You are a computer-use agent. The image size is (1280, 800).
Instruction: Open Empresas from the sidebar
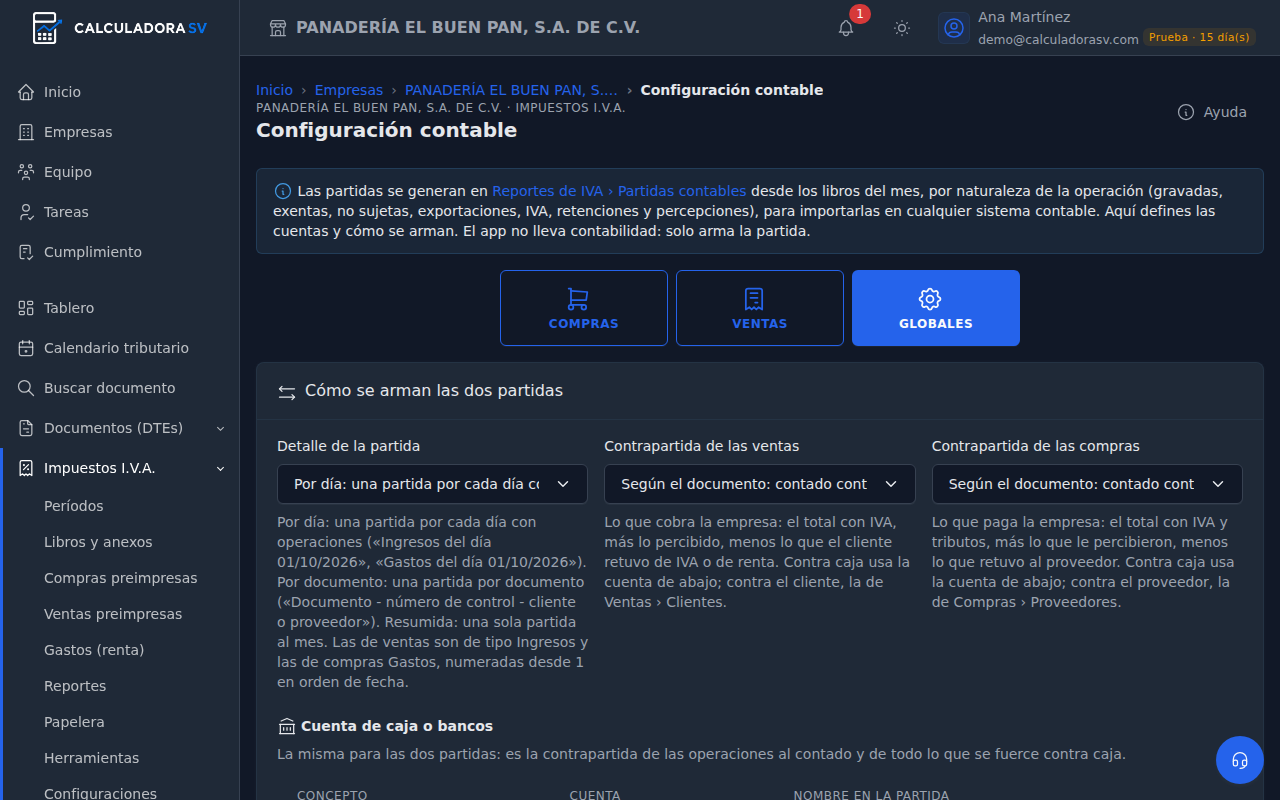[x=120, y=132]
